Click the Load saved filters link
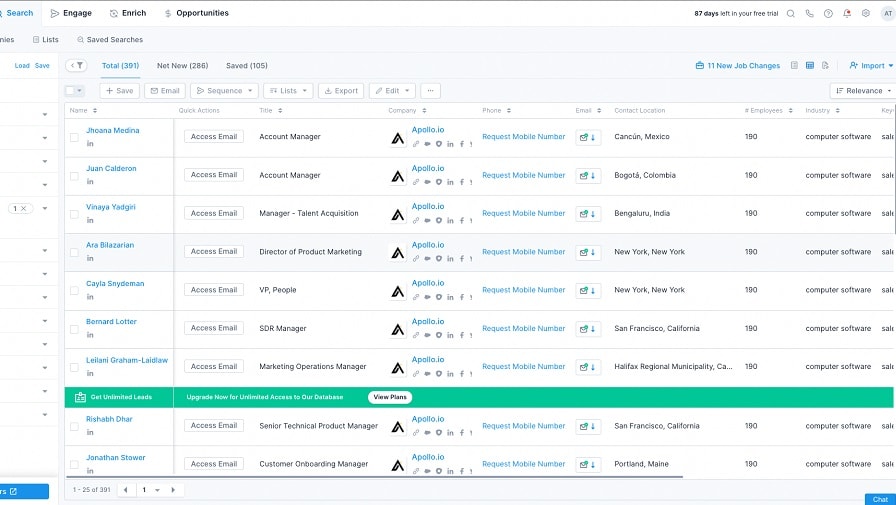This screenshot has width=896, height=505. click(22, 66)
